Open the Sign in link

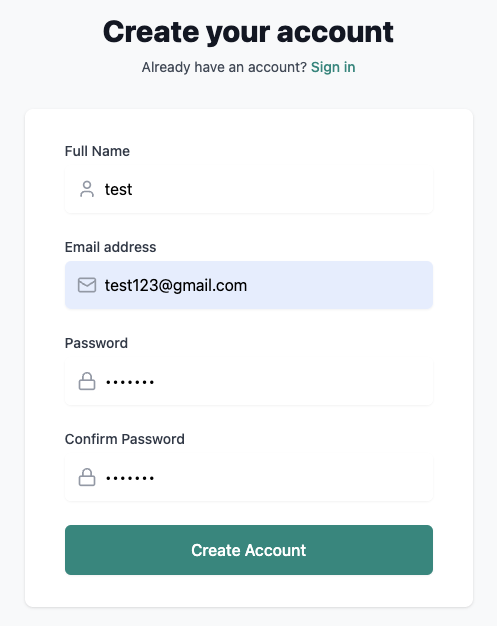click(333, 67)
